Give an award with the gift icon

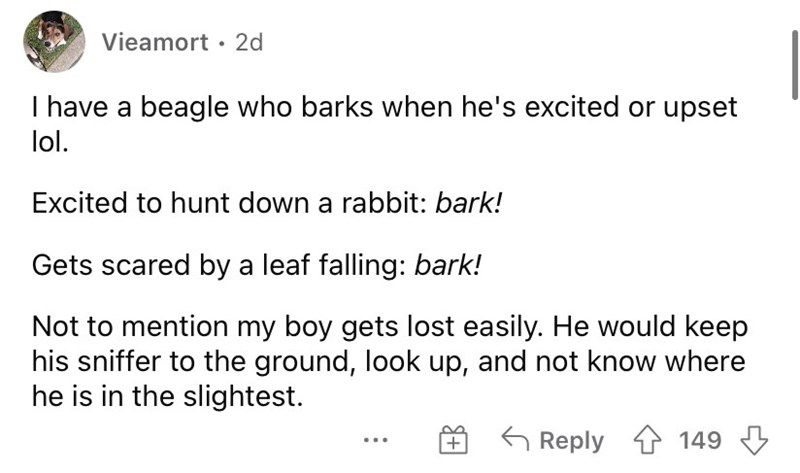click(x=453, y=440)
